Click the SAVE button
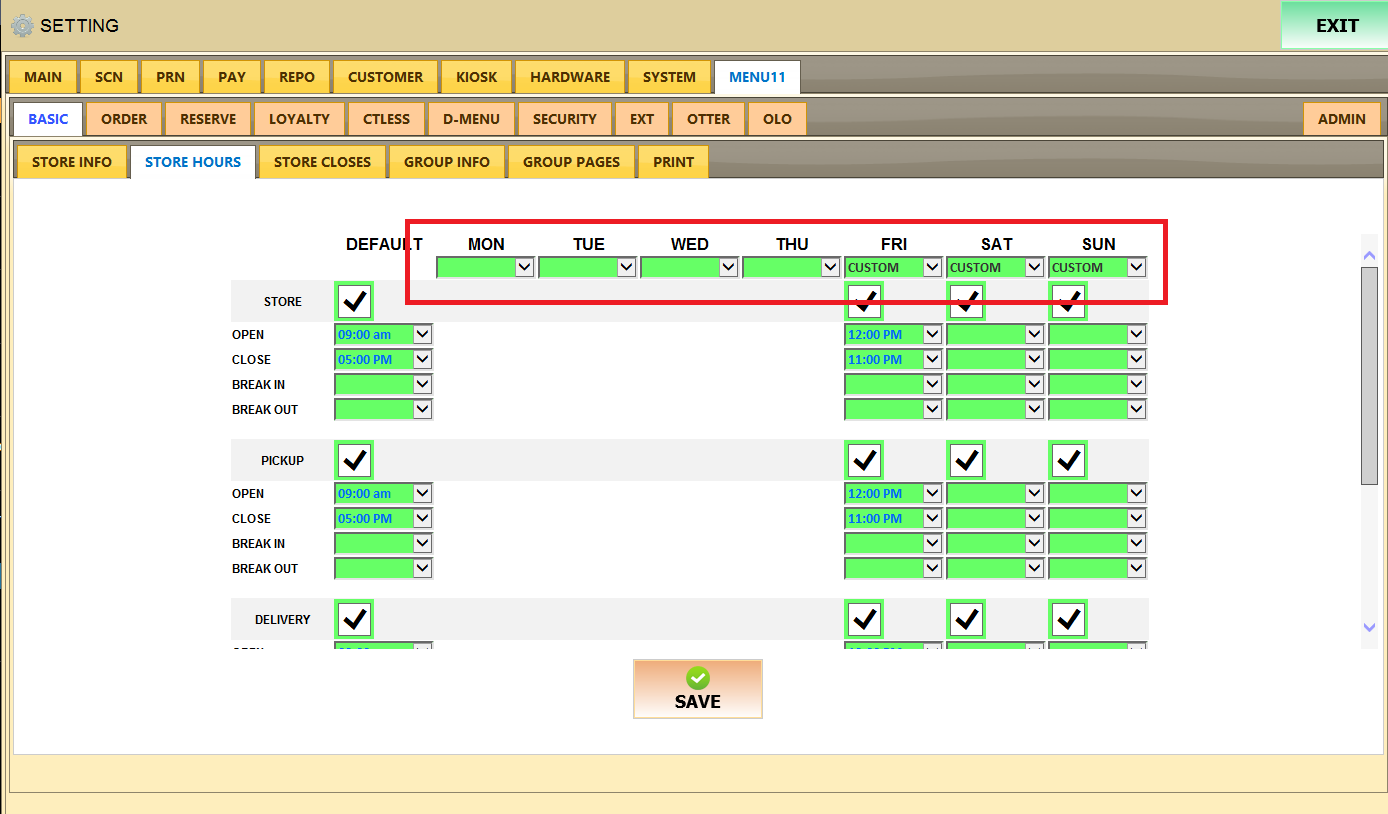This screenshot has width=1388, height=814. click(698, 689)
